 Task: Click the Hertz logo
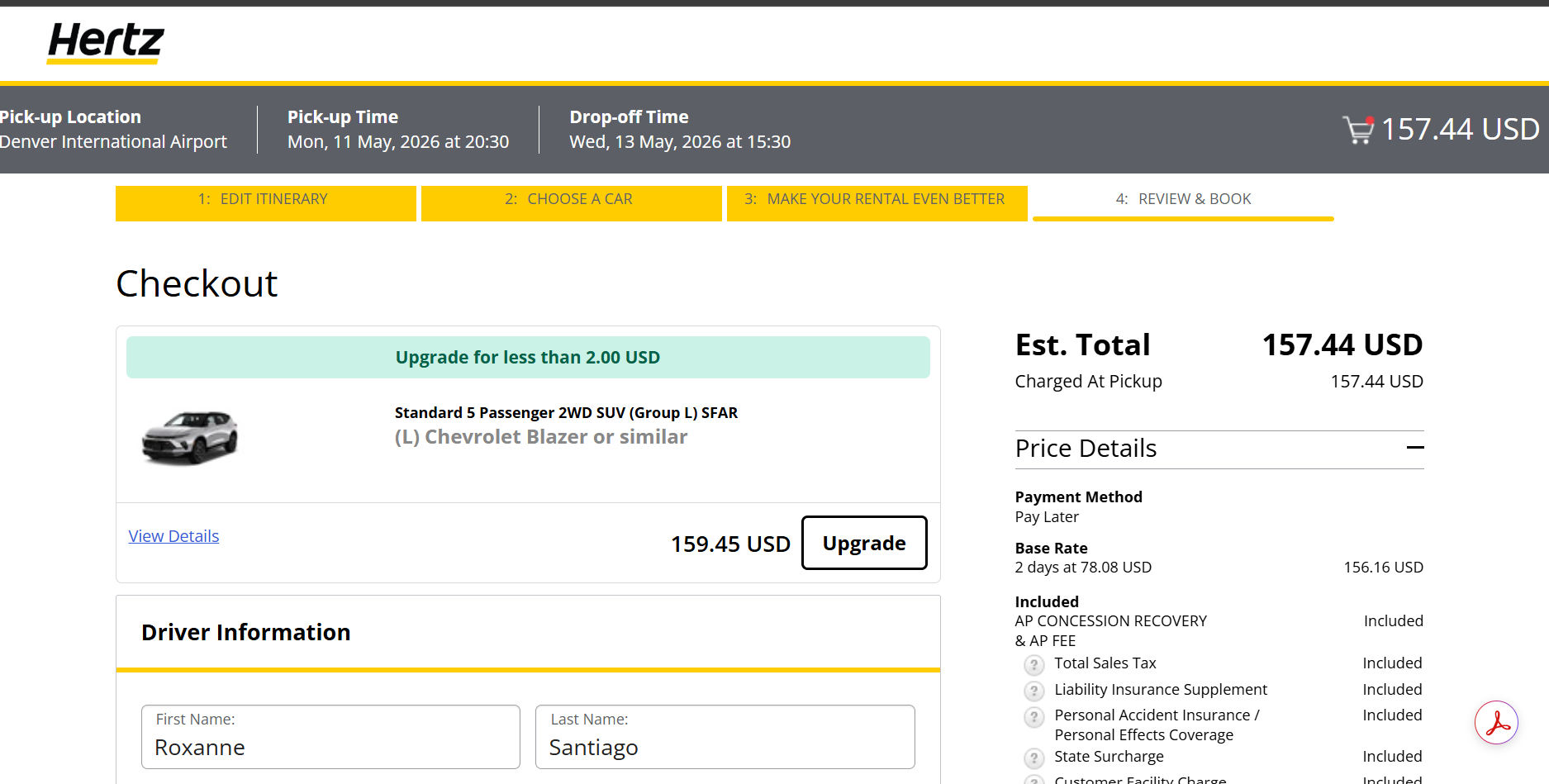[x=106, y=42]
